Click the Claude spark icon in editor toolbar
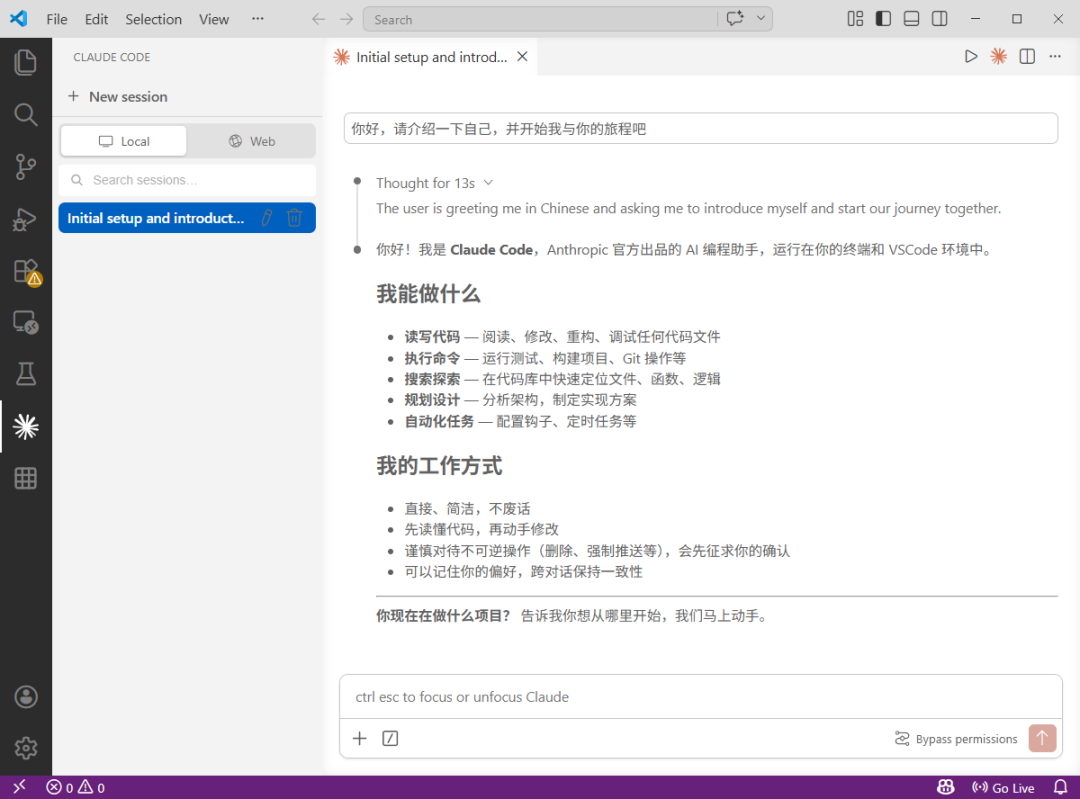This screenshot has height=799, width=1080. (998, 56)
